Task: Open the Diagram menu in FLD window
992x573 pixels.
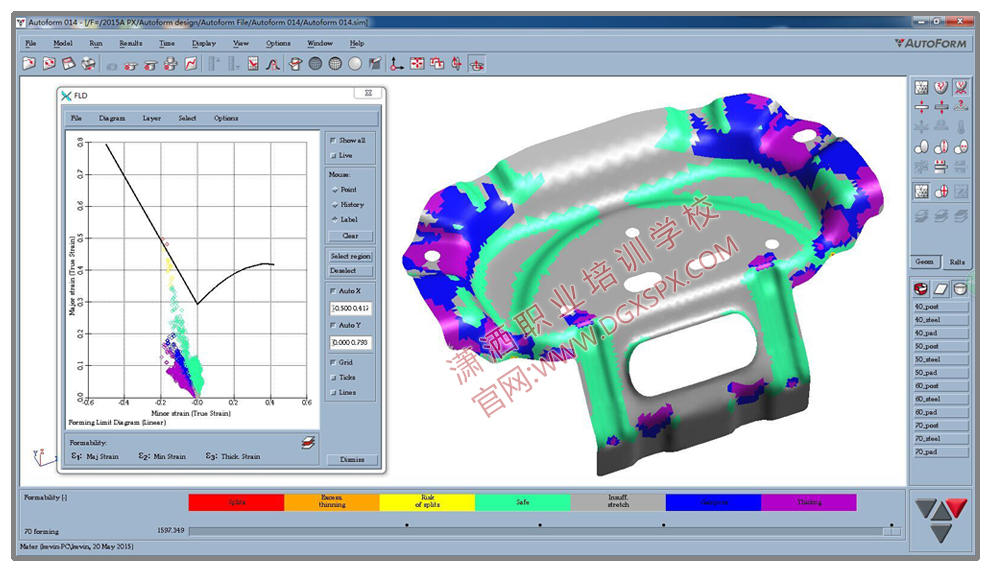Action: (112, 118)
